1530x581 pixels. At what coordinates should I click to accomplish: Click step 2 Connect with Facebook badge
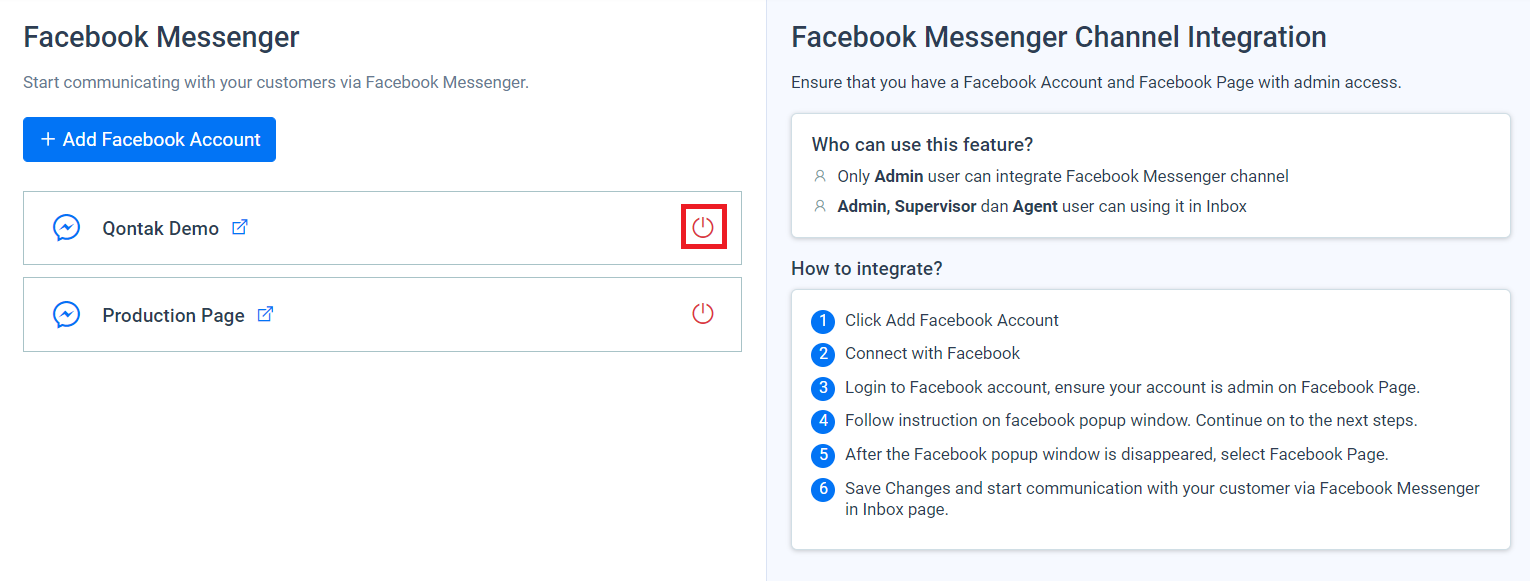coord(823,354)
